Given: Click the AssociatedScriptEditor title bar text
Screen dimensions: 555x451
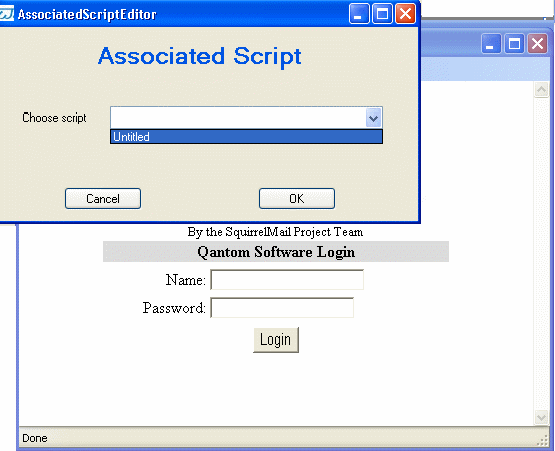Looking at the screenshot, I should [87, 15].
